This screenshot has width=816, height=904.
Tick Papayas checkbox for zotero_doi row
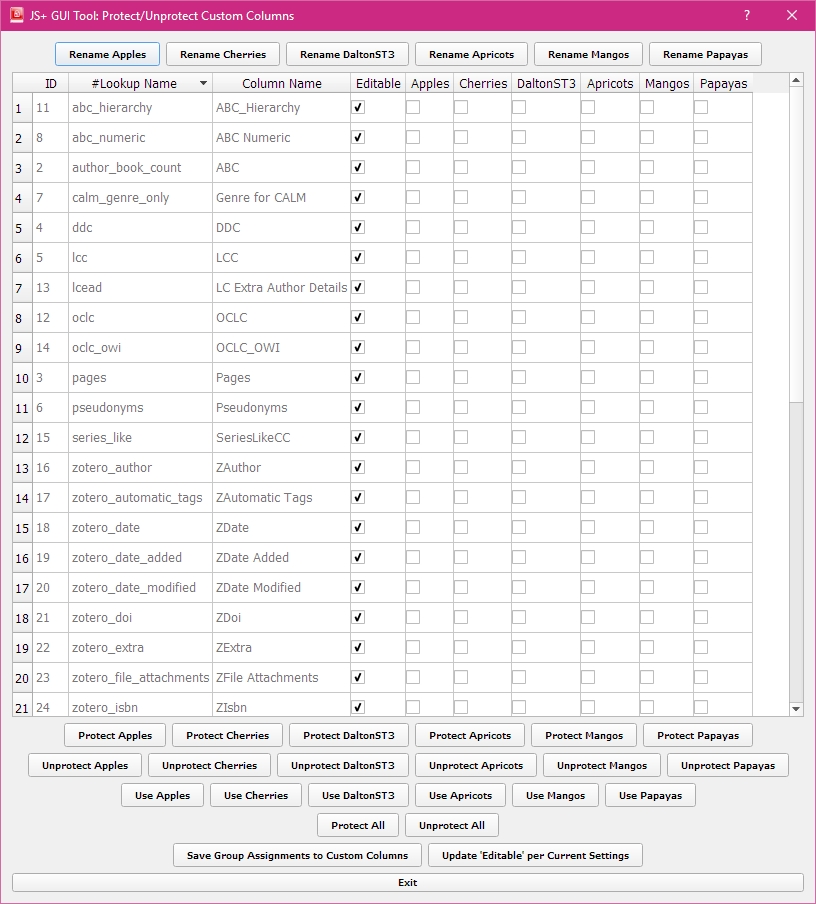point(701,617)
